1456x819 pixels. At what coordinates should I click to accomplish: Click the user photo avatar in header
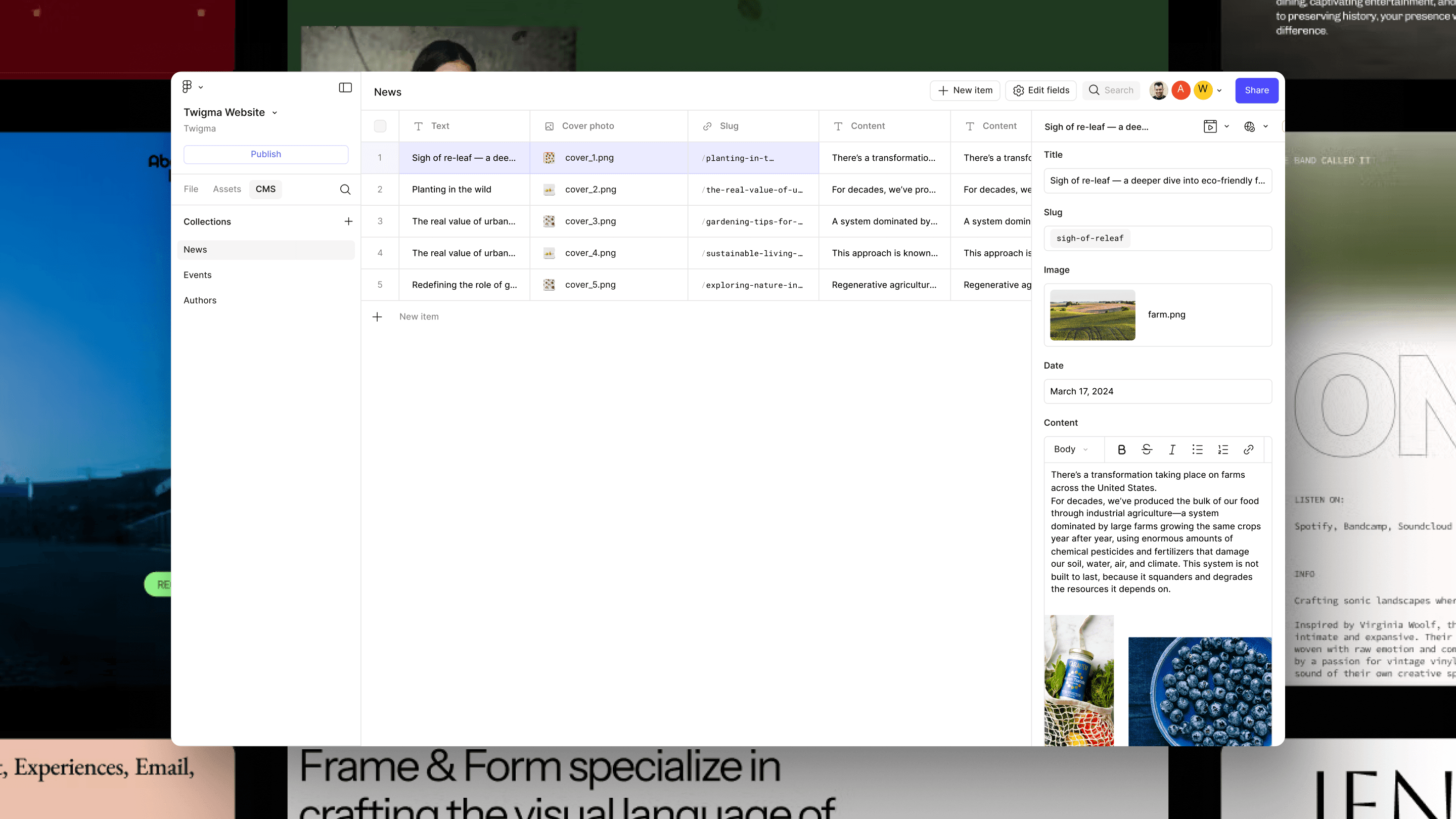(1158, 90)
